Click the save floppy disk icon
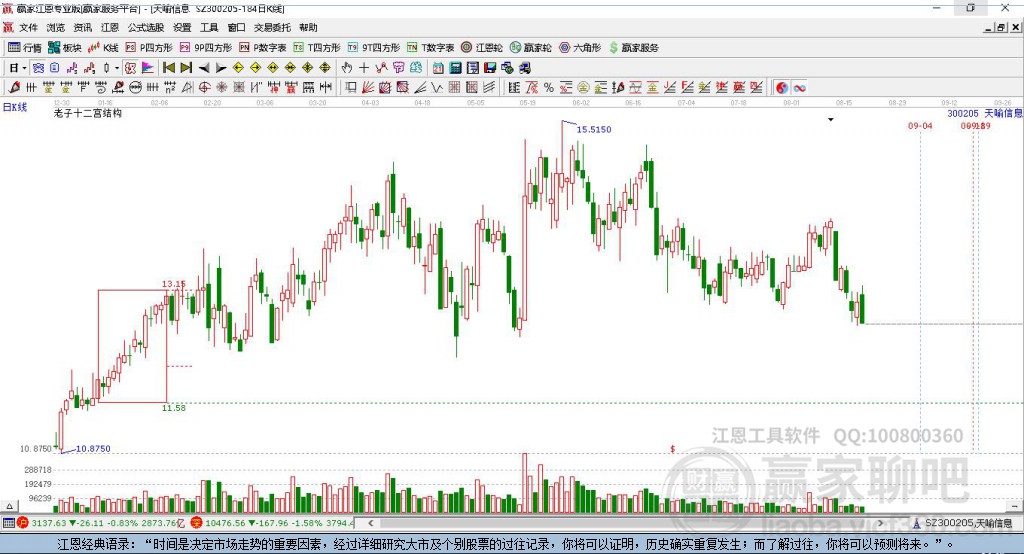The height and width of the screenshot is (554, 1024). point(490,68)
